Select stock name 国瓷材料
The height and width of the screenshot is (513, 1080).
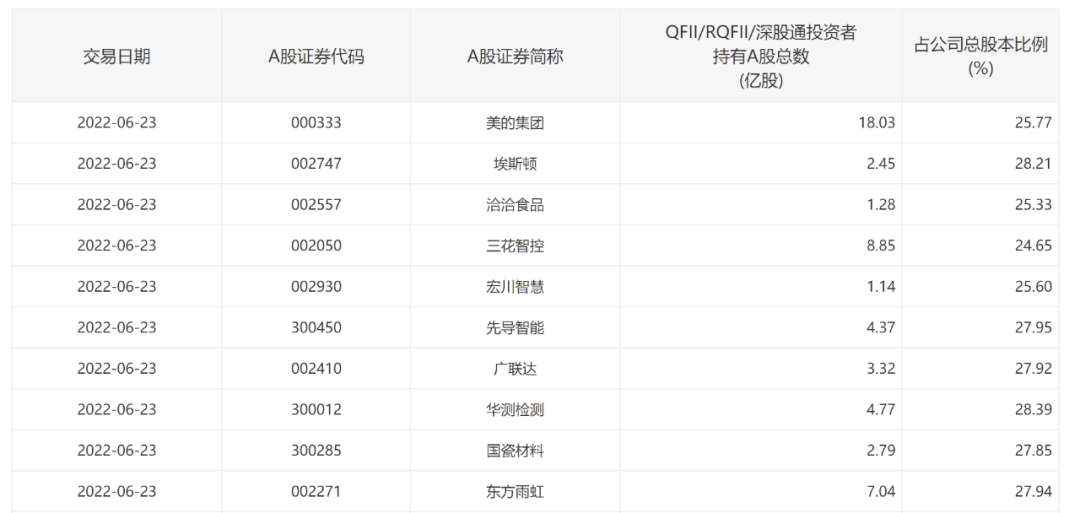515,451
